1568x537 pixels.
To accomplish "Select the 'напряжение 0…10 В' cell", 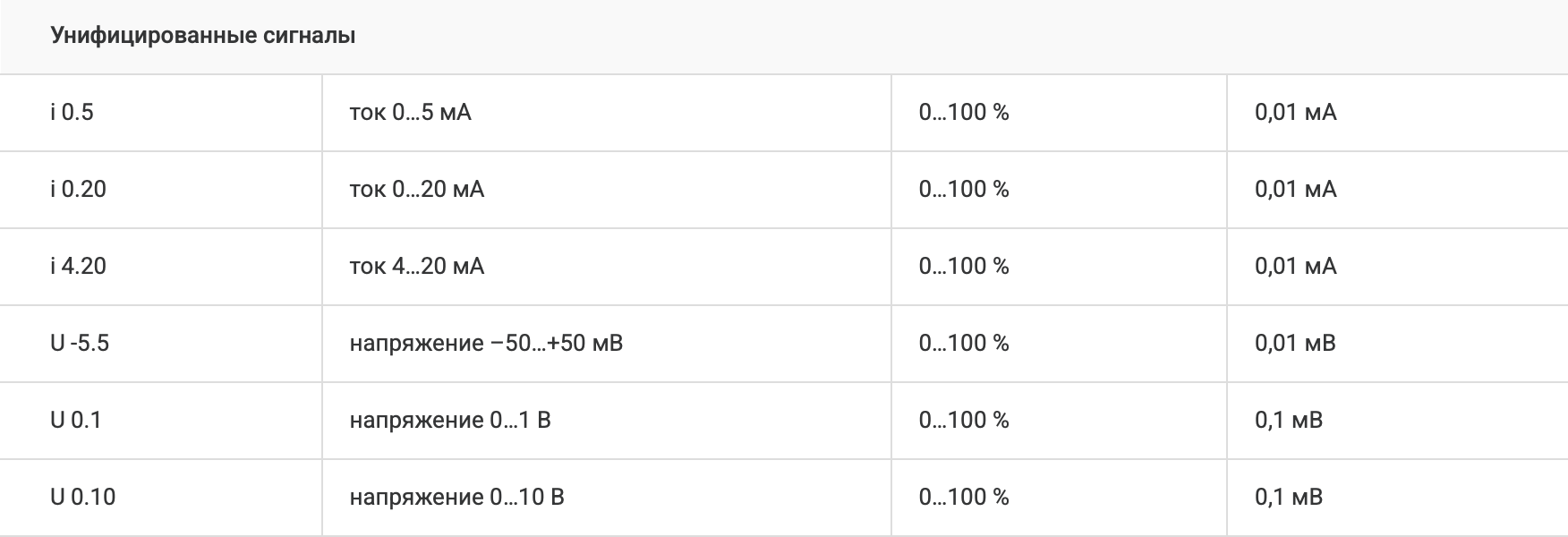I will click(456, 498).
